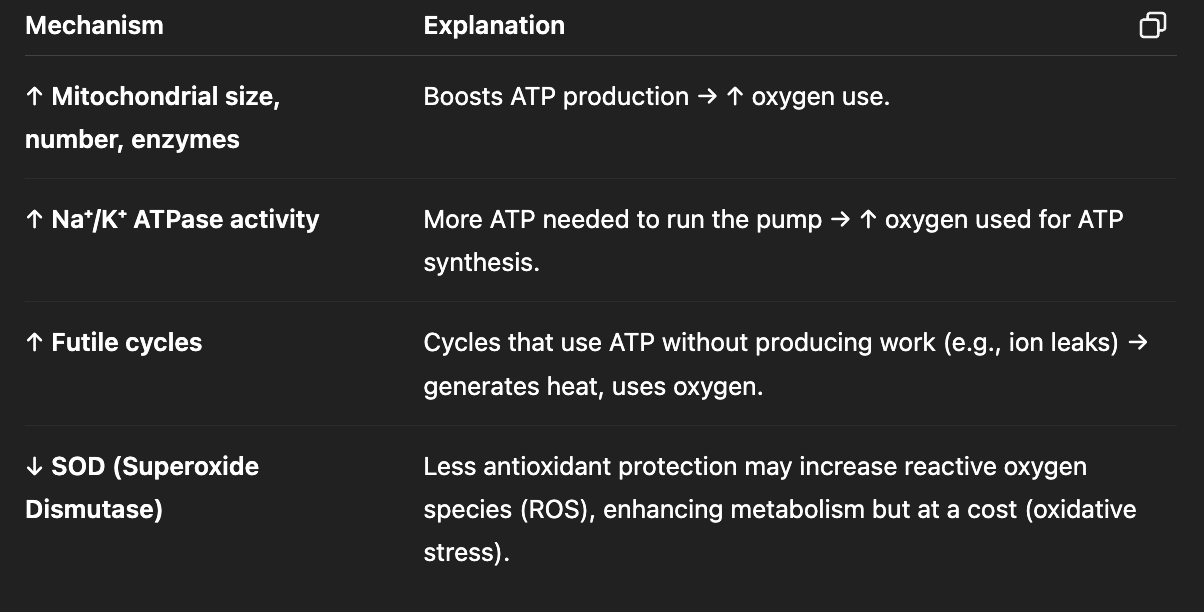This screenshot has height=612, width=1204.
Task: Click the down arrow before SOD
Action: (x=34, y=467)
